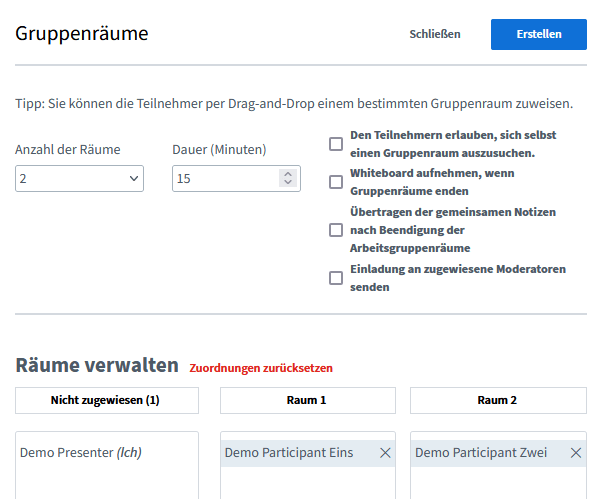This screenshot has width=607, height=499.
Task: Edit the Raum 2 name field
Action: [497, 401]
